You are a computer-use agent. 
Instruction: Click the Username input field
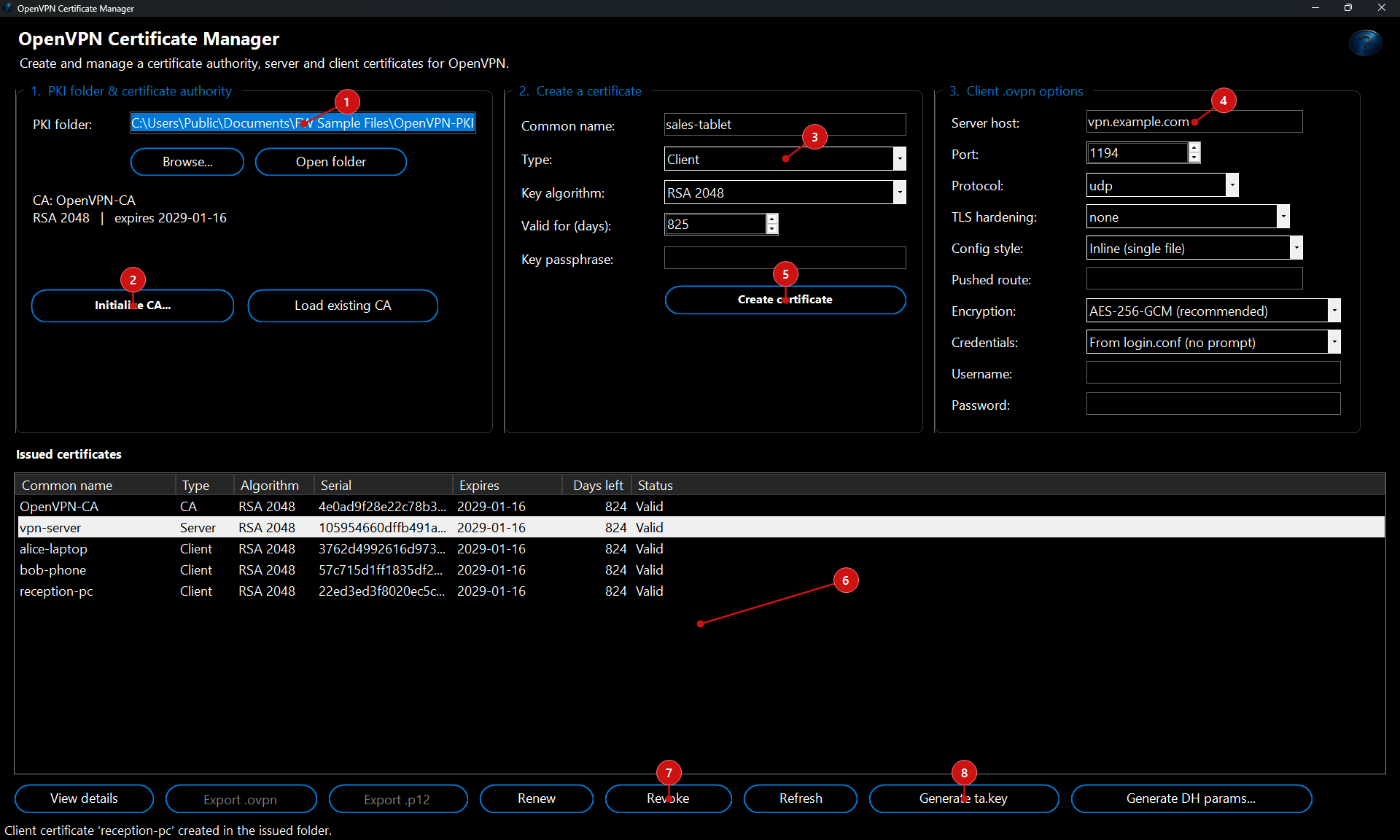1213,373
